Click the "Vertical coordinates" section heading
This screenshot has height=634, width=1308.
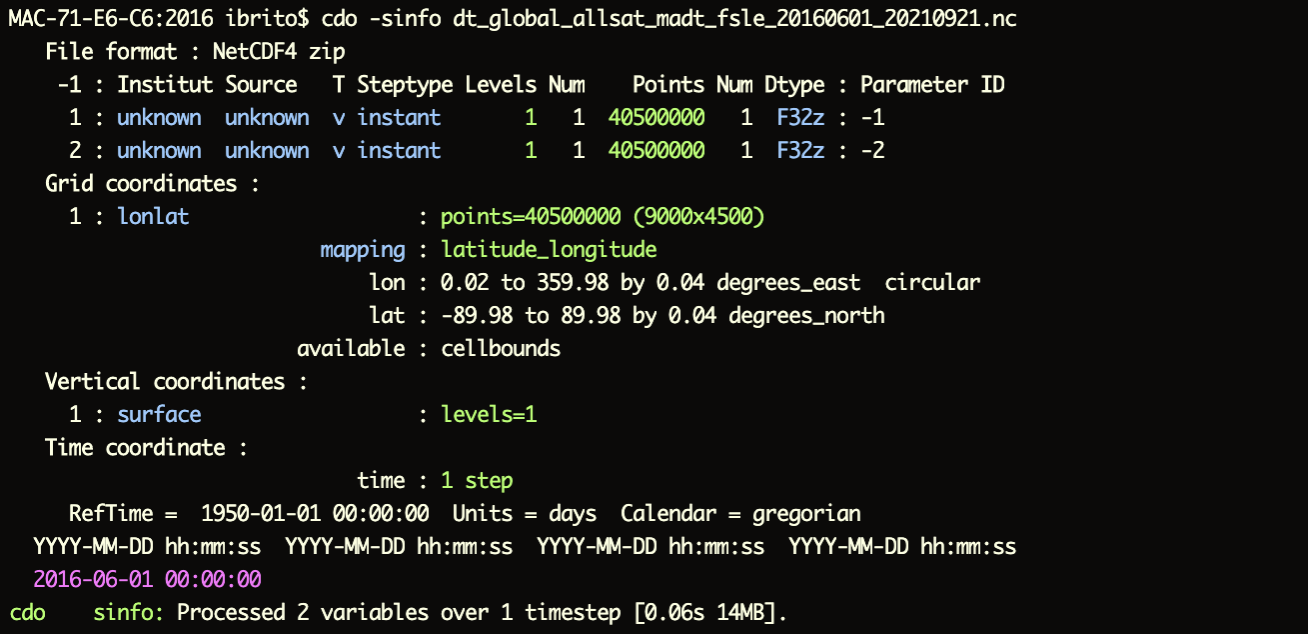pyautogui.click(x=165, y=382)
